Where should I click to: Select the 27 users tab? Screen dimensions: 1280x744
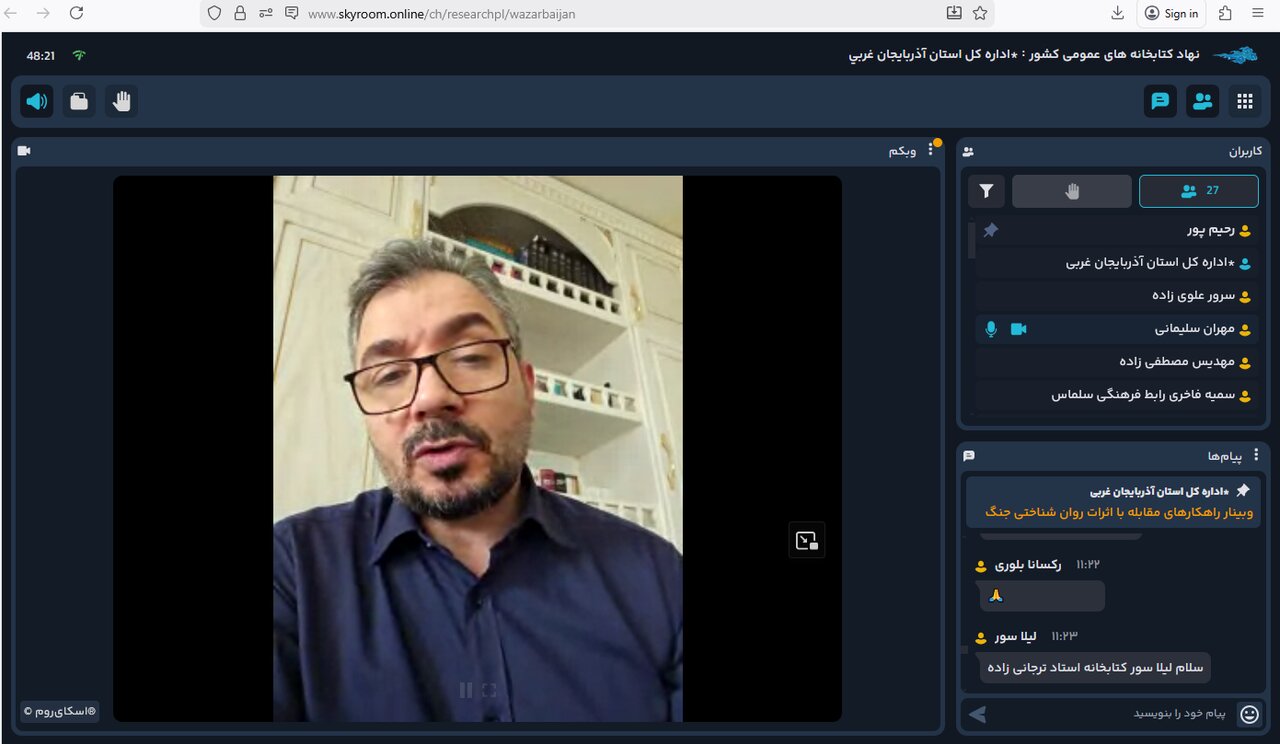click(x=1199, y=191)
